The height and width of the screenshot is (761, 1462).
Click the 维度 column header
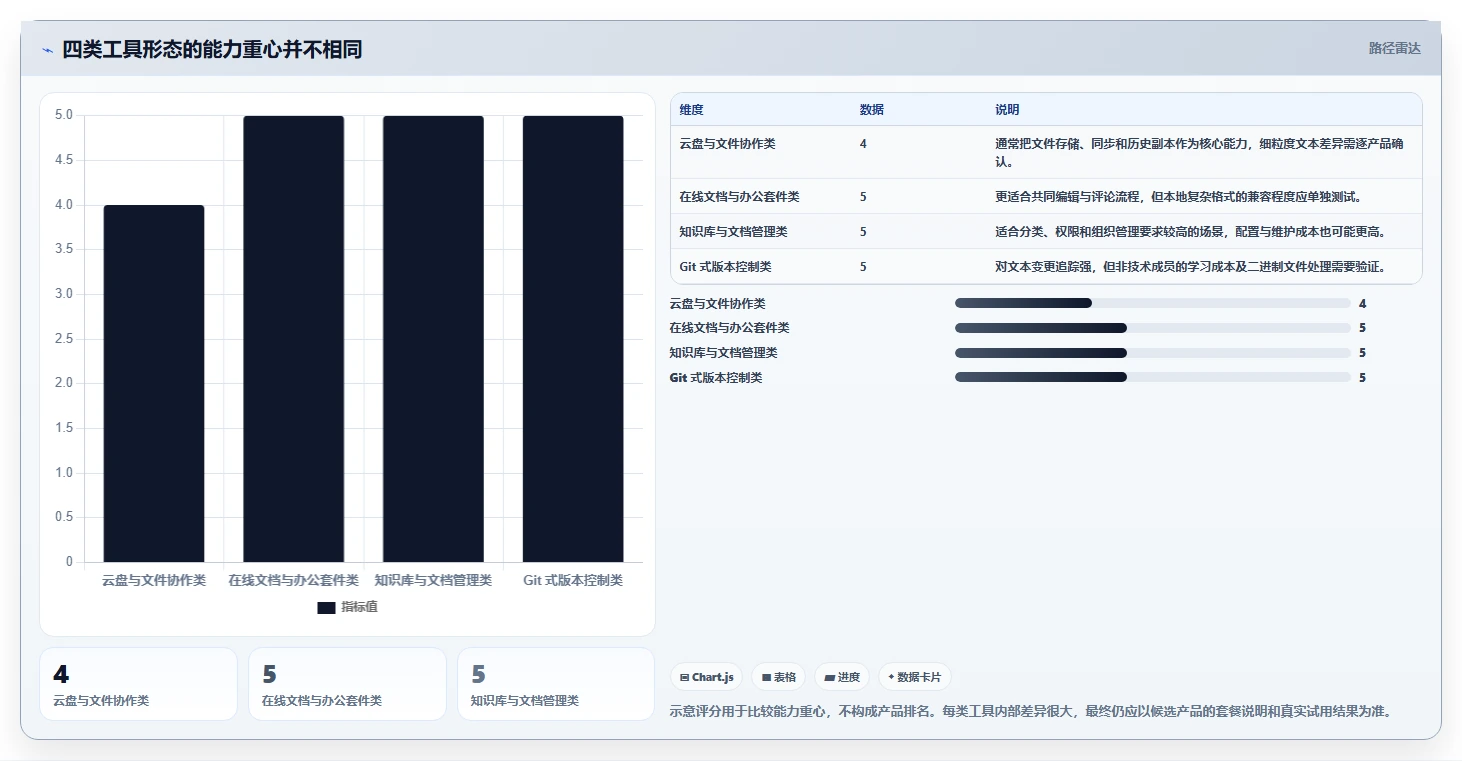[691, 110]
